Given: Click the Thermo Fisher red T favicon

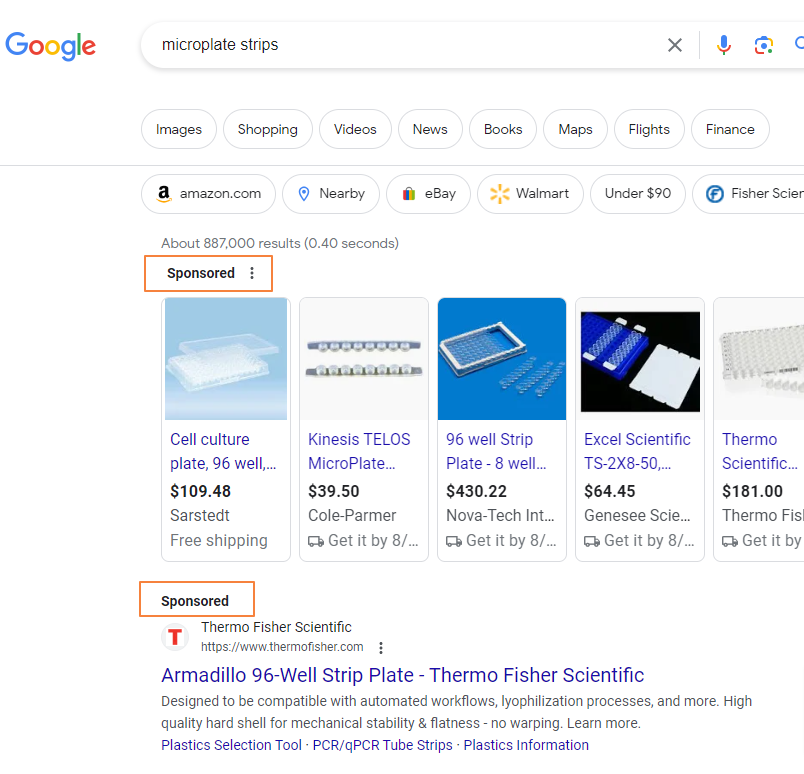Looking at the screenshot, I should click(175, 638).
